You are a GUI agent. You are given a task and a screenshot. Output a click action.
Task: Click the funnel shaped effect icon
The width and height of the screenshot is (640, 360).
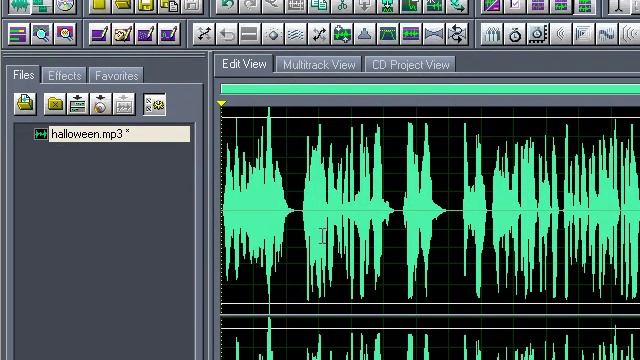click(x=364, y=34)
